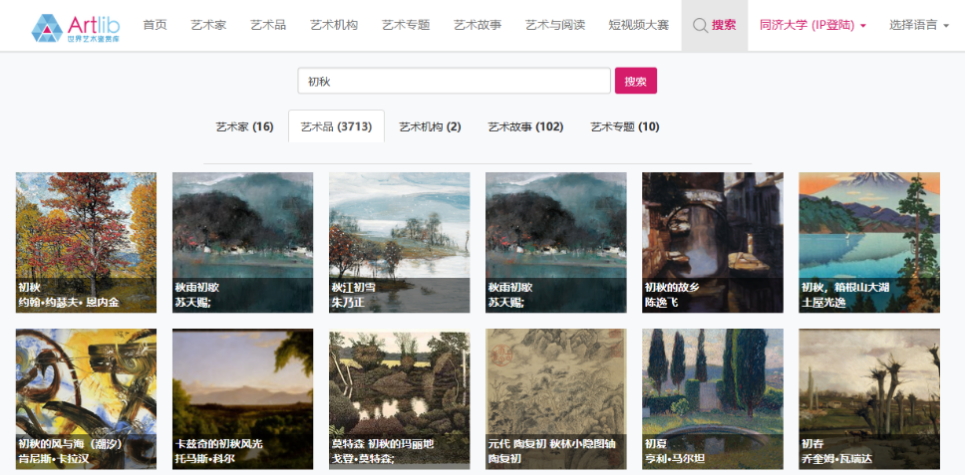Open the 卡兹奇的初秋风光 landscape thumbnail
Viewport: 965px width, 475px height.
242,398
